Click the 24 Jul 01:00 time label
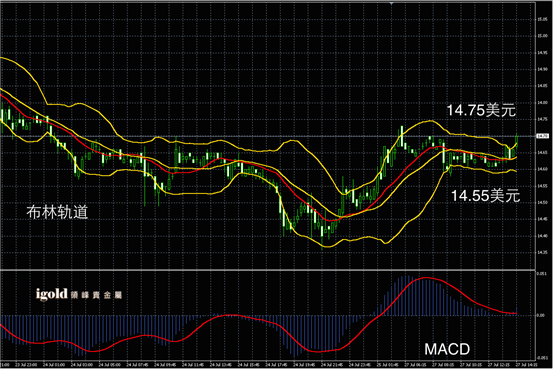 point(54,364)
